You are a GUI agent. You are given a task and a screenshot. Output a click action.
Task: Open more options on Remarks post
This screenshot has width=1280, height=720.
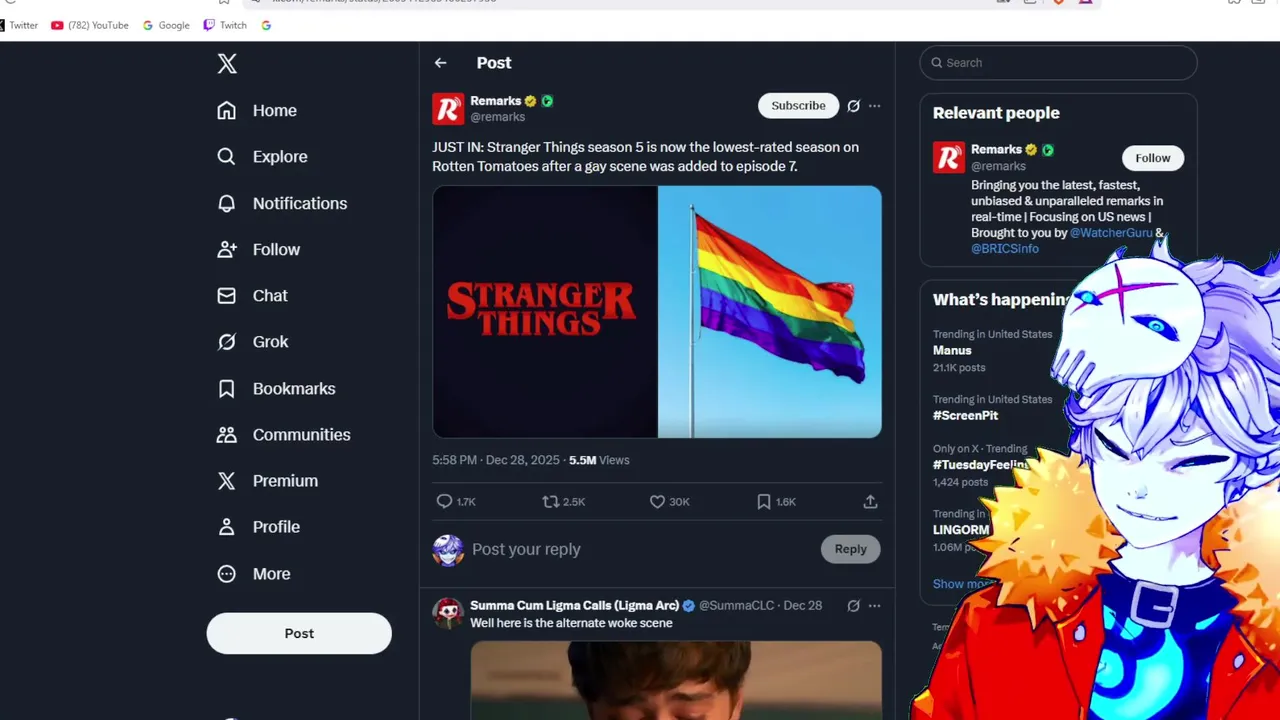(874, 106)
